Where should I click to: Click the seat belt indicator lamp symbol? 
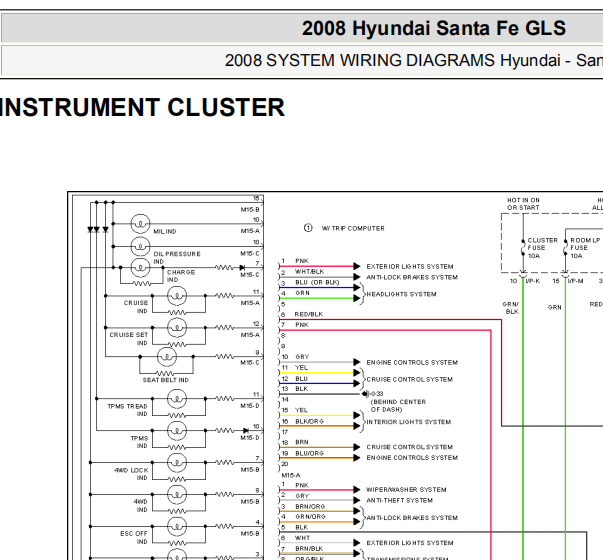point(167,357)
